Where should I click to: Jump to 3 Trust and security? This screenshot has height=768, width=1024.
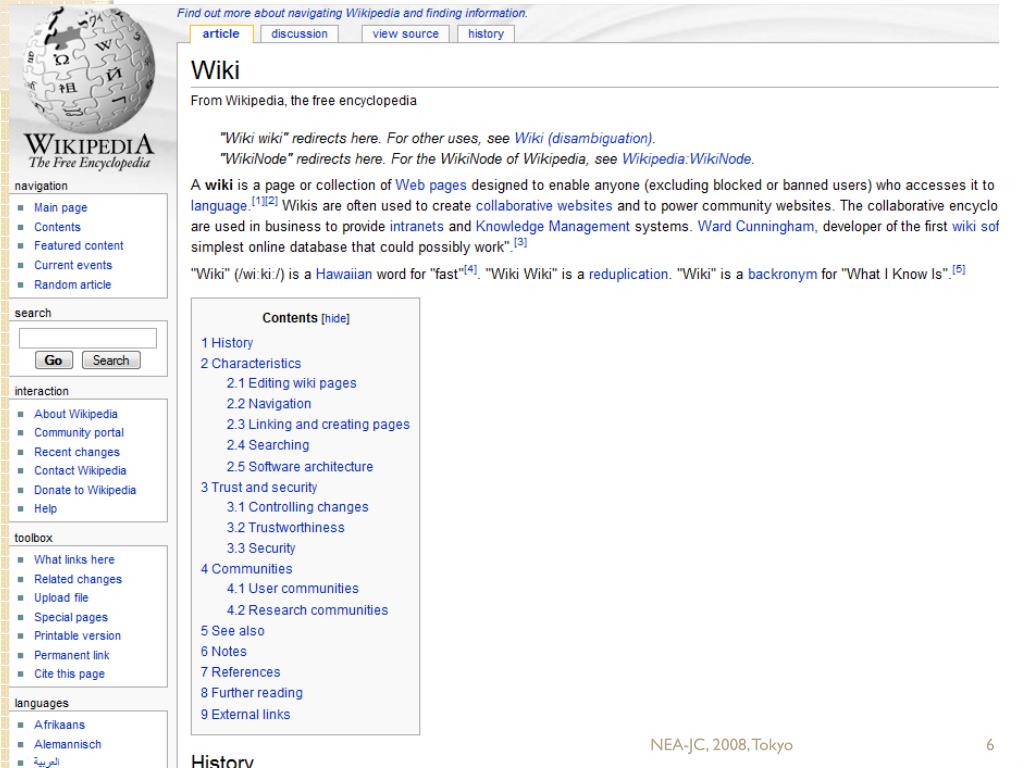point(259,488)
